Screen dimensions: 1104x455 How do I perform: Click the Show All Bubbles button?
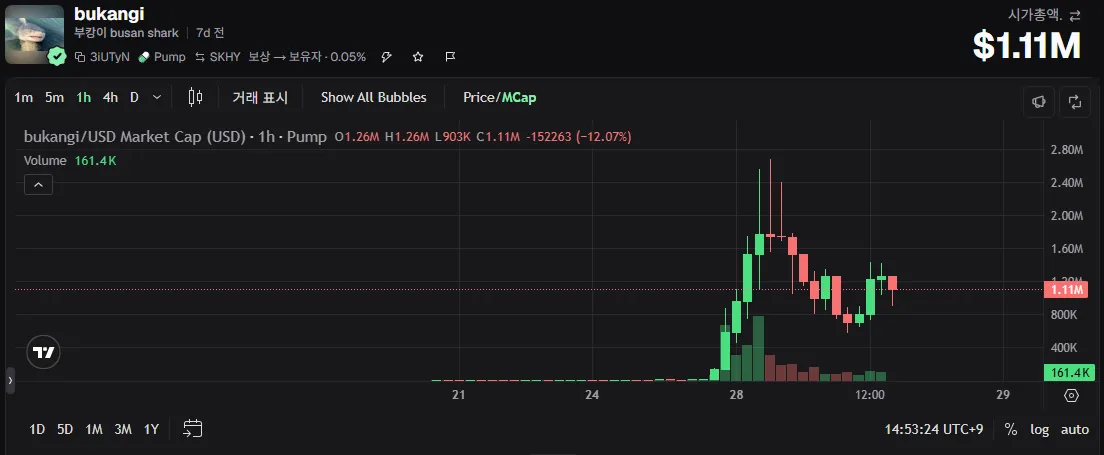[374, 97]
